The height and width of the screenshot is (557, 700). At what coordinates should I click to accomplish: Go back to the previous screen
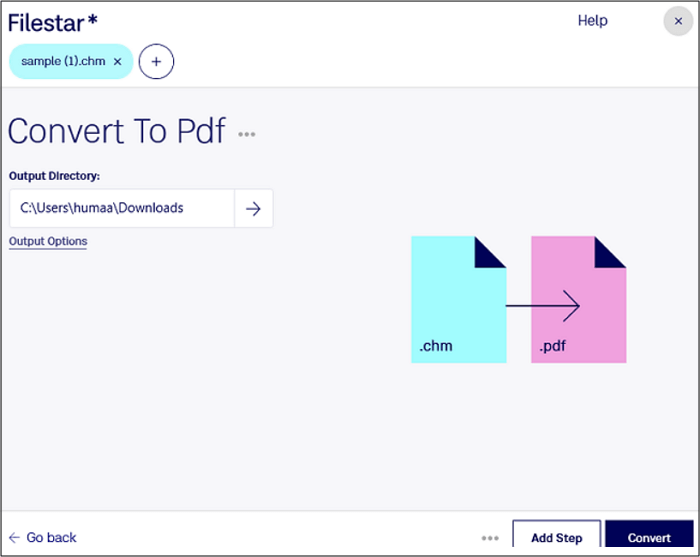42,537
